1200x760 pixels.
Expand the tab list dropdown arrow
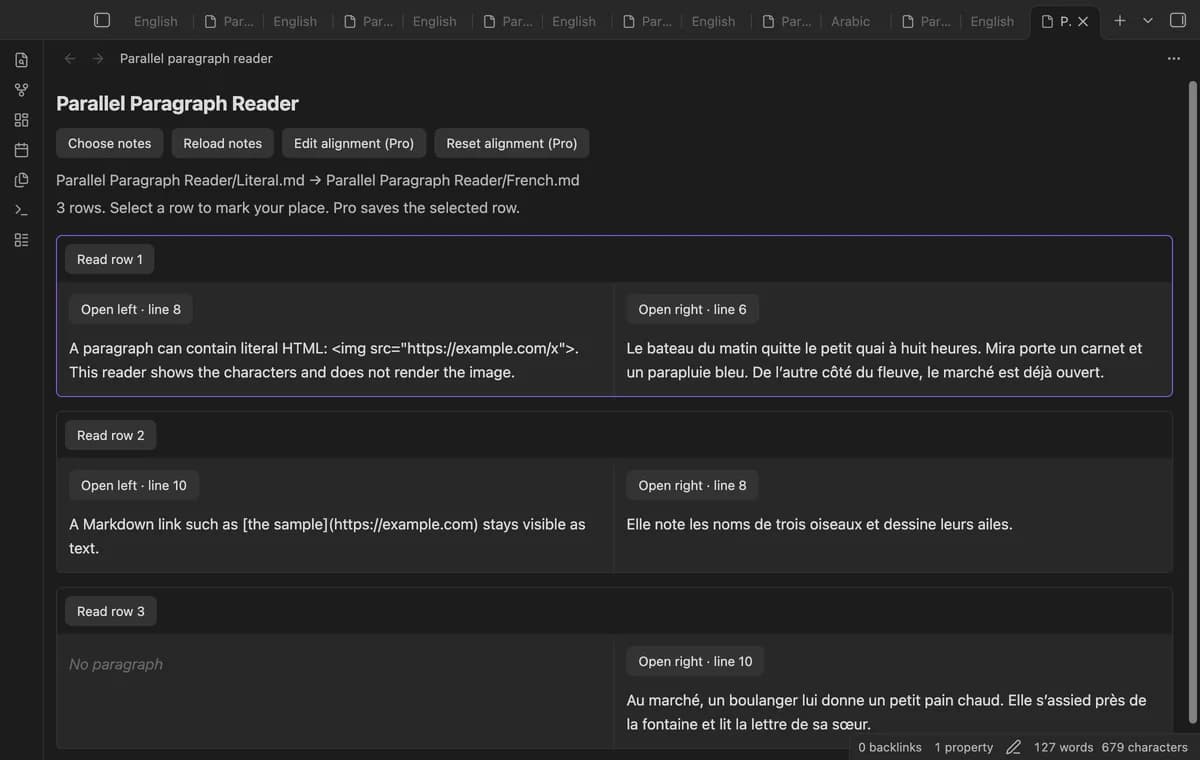1147,20
